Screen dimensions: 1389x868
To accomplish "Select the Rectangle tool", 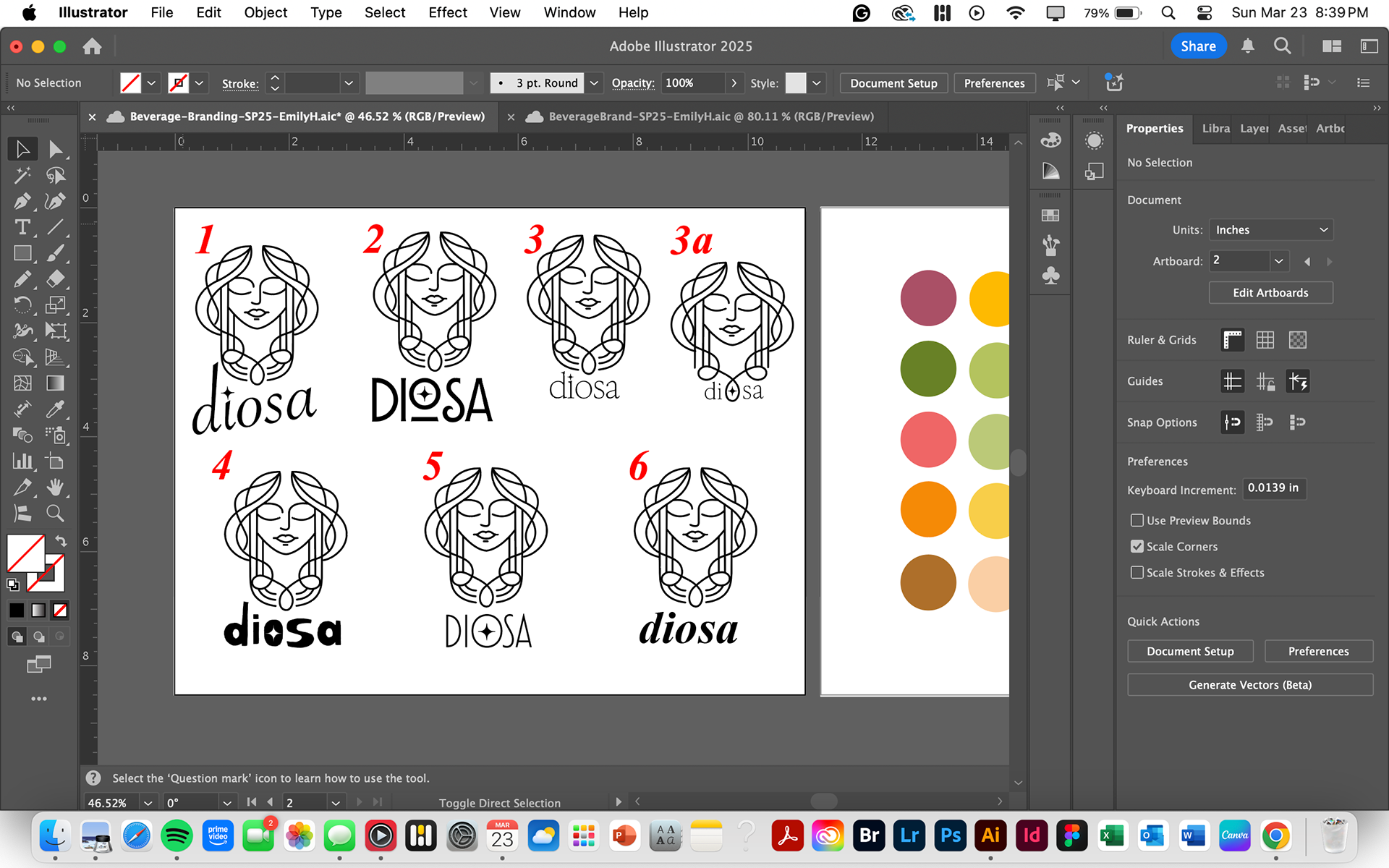I will click(22, 253).
